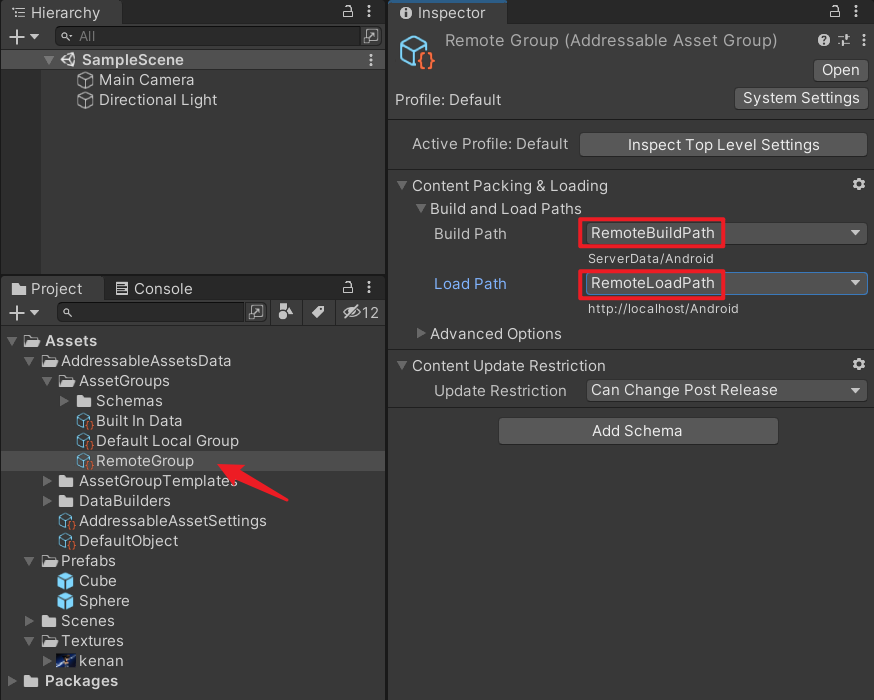874x700 pixels.
Task: Click the Search by Type icon in Project
Action: [285, 313]
